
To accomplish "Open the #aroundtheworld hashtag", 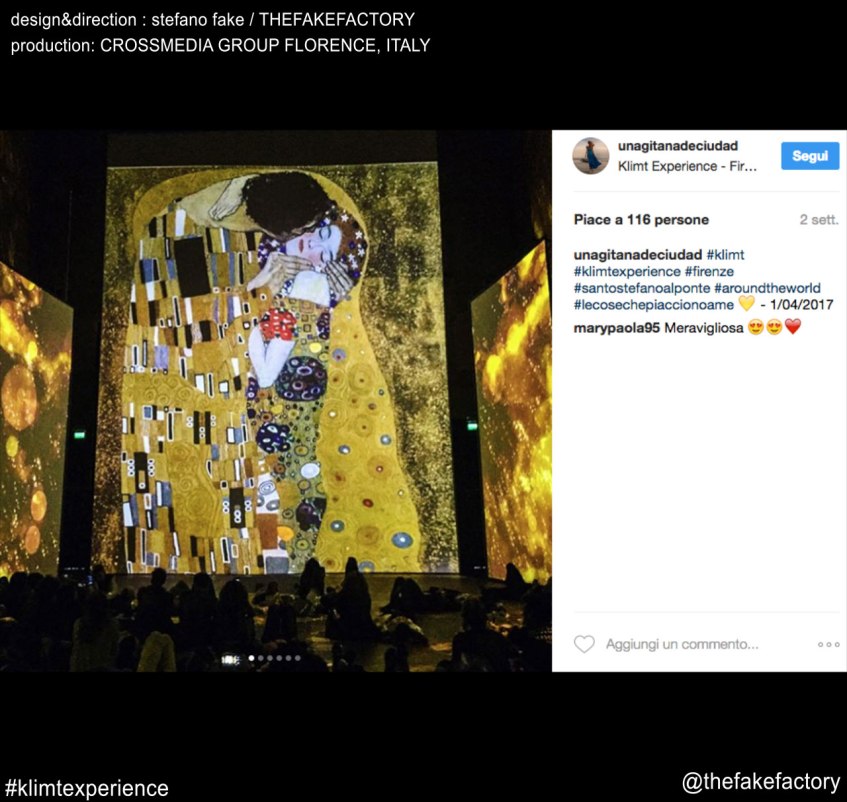I will tap(767, 288).
